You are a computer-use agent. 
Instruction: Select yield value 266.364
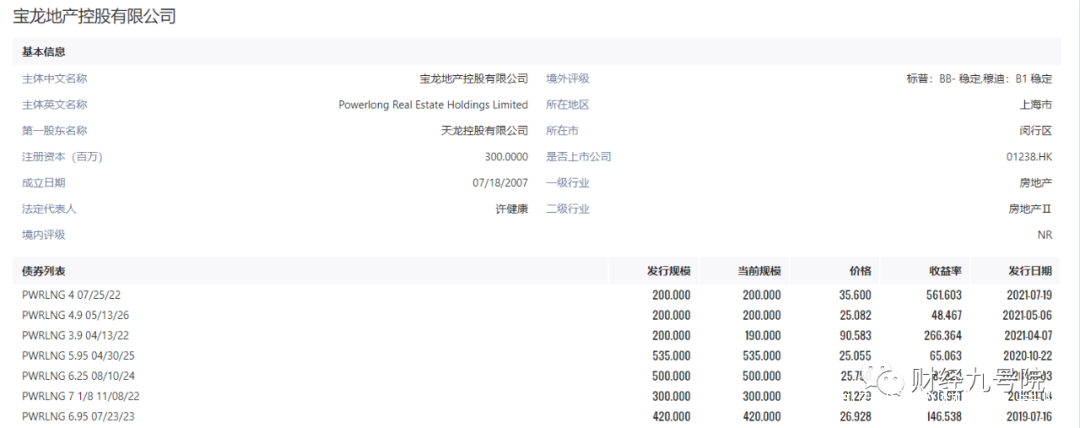944,336
